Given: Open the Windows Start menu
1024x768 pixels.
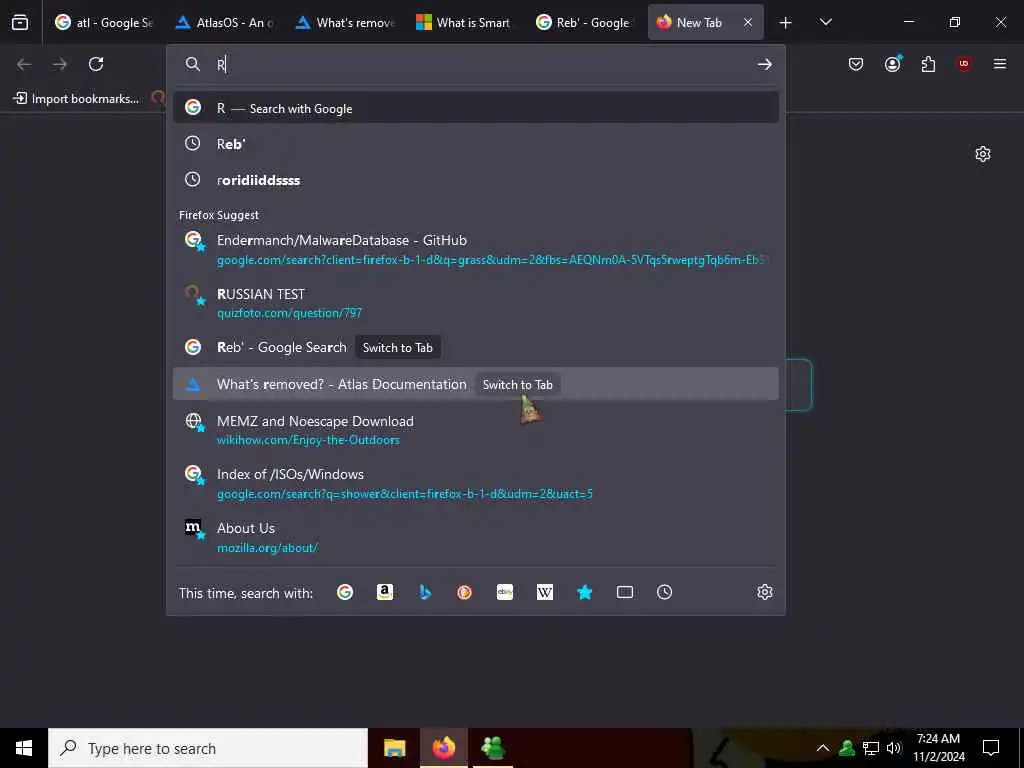Looking at the screenshot, I should click(x=24, y=748).
